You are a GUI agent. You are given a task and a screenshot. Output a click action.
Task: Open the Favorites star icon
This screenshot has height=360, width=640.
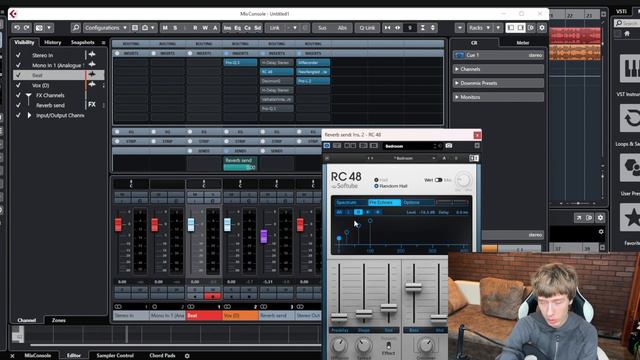pos(630,218)
